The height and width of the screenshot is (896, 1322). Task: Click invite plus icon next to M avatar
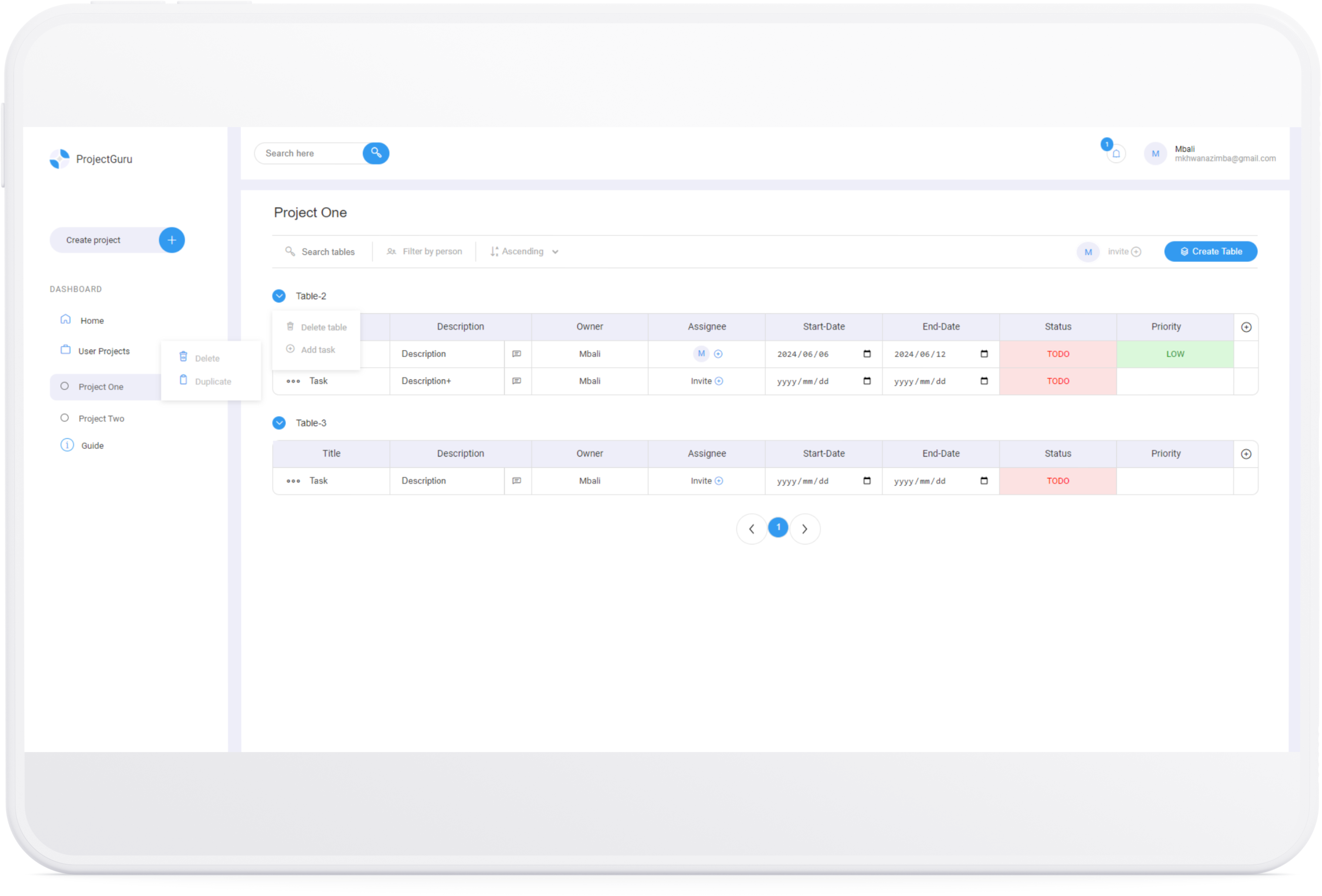click(x=1135, y=252)
